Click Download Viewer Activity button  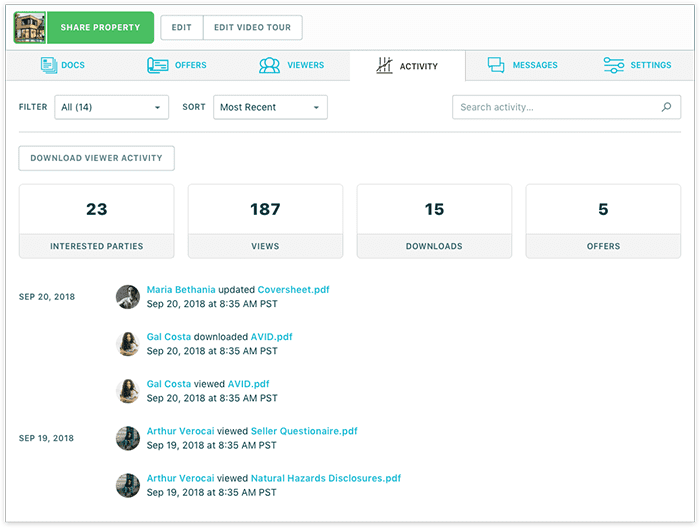point(97,158)
